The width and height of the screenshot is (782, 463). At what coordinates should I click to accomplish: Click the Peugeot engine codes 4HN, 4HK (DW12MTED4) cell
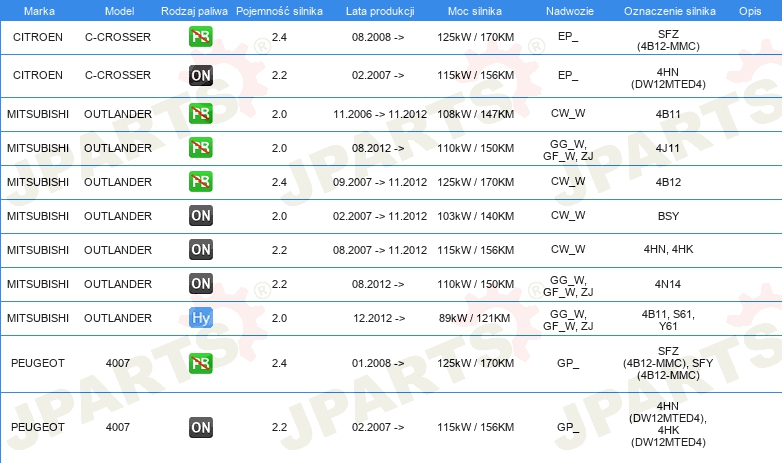tap(668, 424)
